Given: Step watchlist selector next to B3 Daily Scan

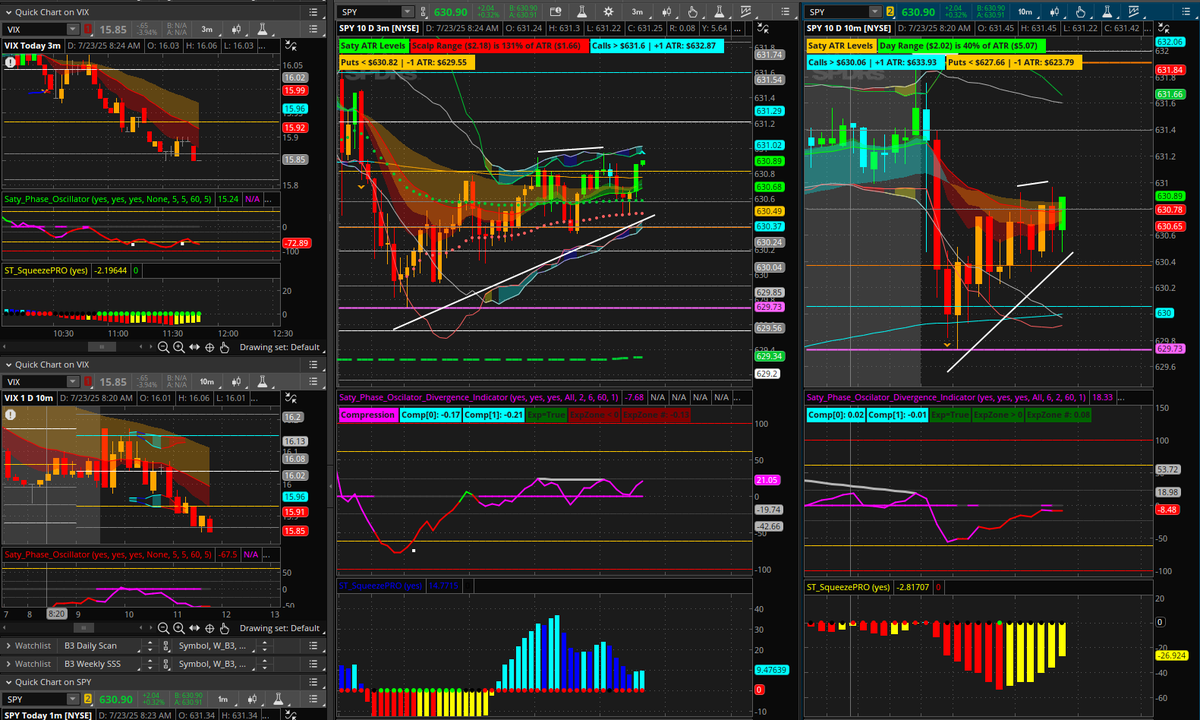Looking at the screenshot, I should pos(150,646).
